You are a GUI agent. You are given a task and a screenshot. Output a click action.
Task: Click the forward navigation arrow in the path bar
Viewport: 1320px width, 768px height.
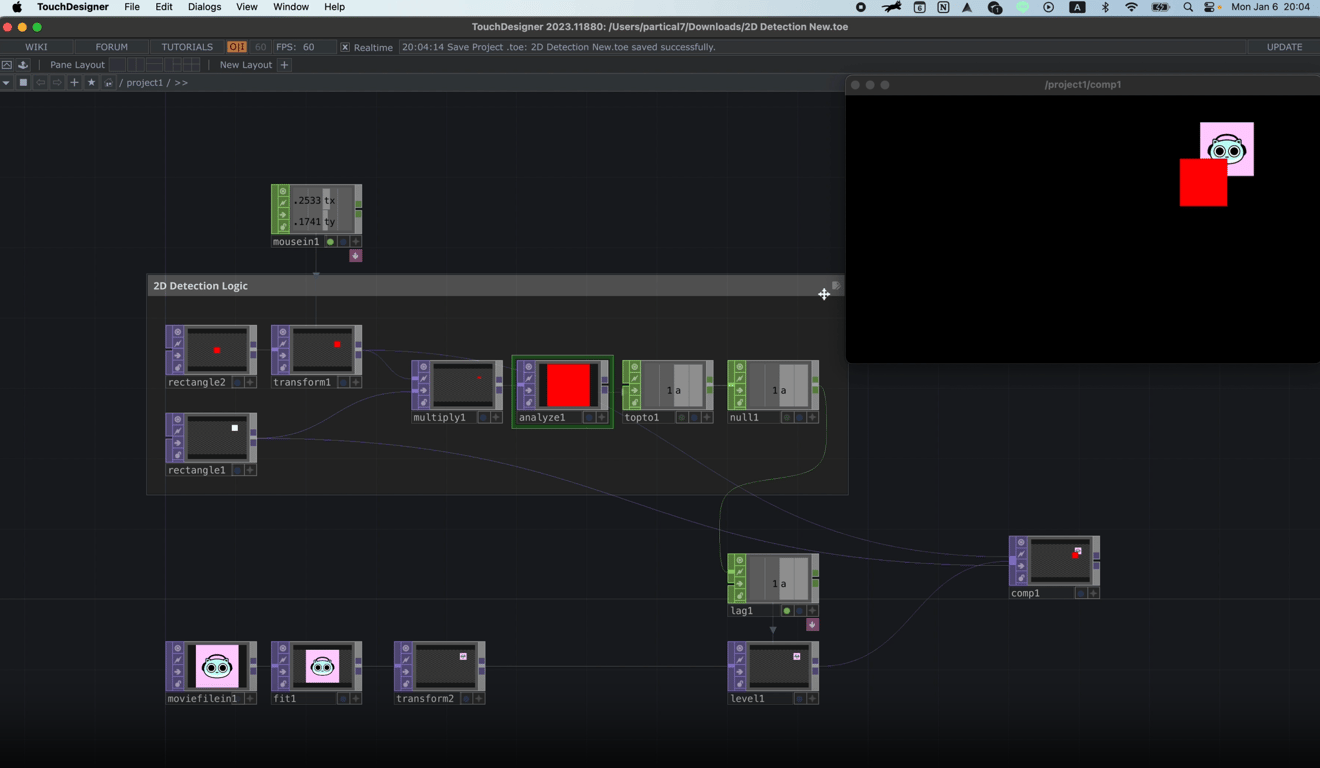pyautogui.click(x=59, y=82)
